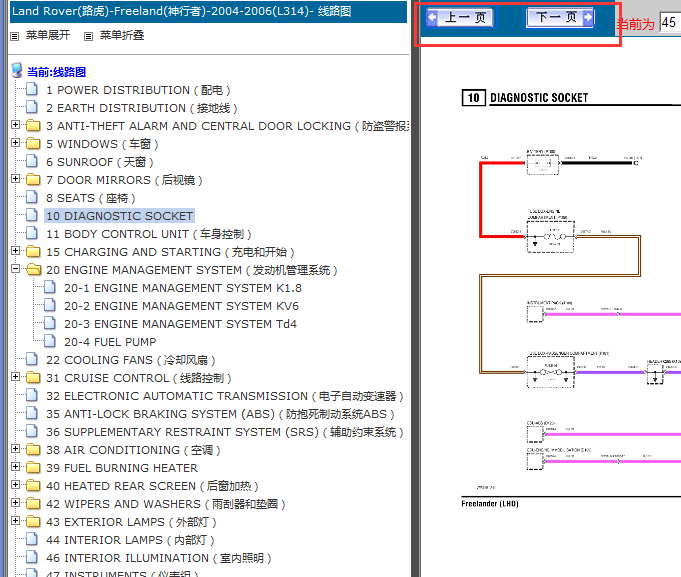Image resolution: width=681 pixels, height=577 pixels.
Task: Click folder icon of 31 CRUISE CONTROL
Action: click(x=33, y=378)
